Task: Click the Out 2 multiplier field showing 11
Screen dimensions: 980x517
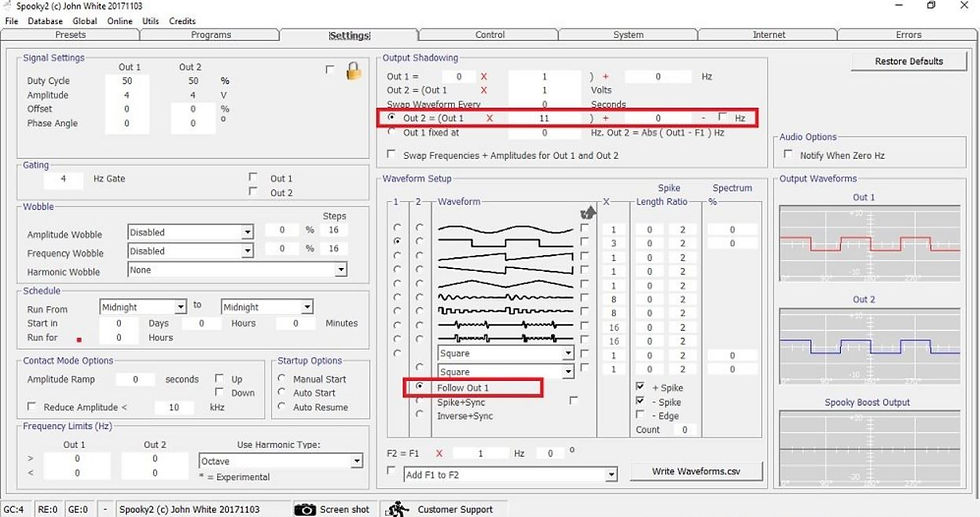Action: (544, 118)
